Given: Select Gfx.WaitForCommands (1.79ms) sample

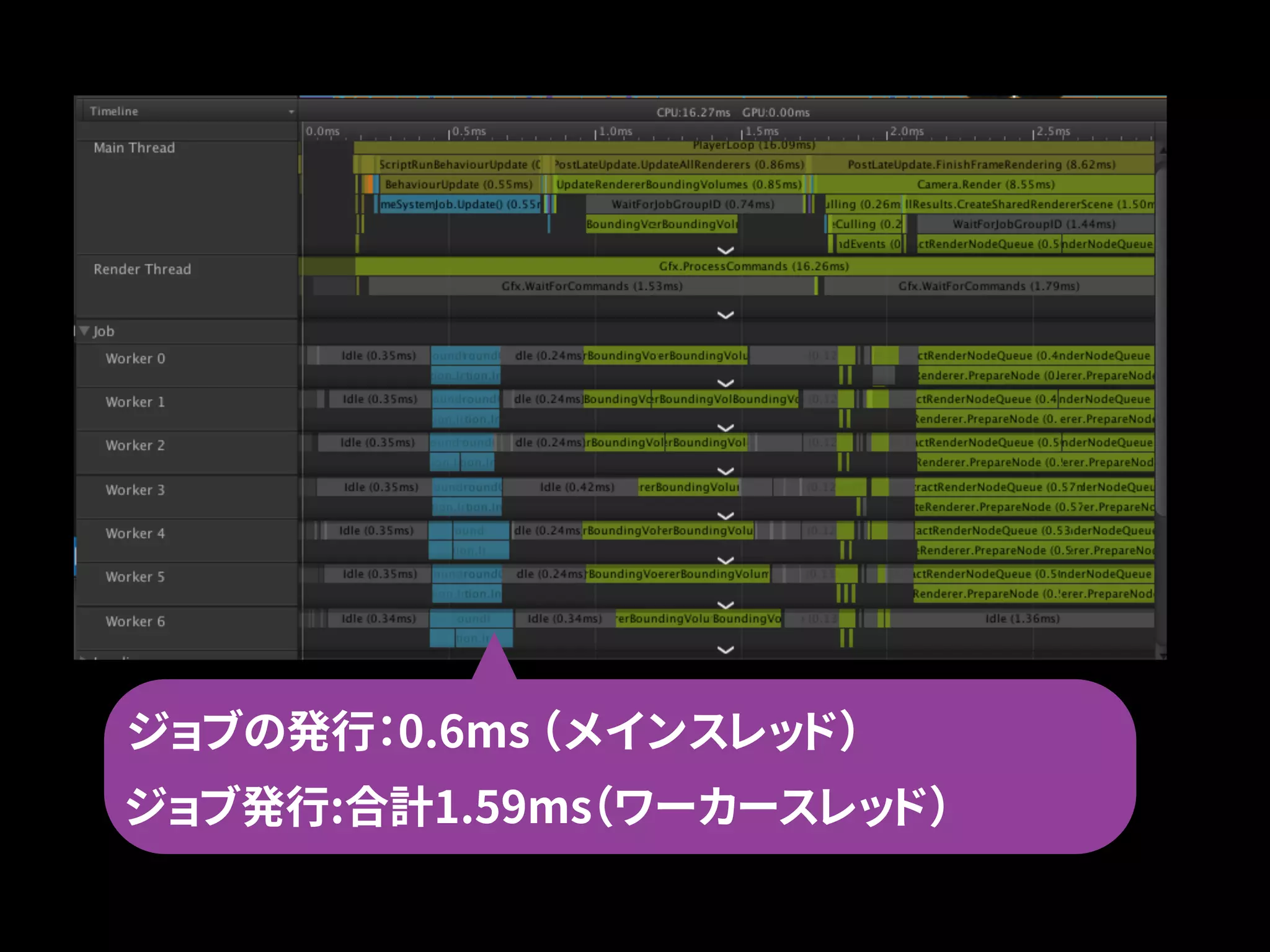Looking at the screenshot, I should [989, 286].
